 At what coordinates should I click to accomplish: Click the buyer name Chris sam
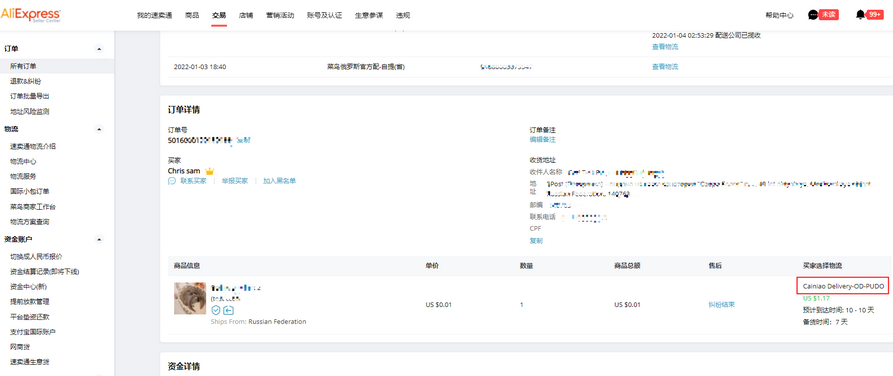[184, 171]
